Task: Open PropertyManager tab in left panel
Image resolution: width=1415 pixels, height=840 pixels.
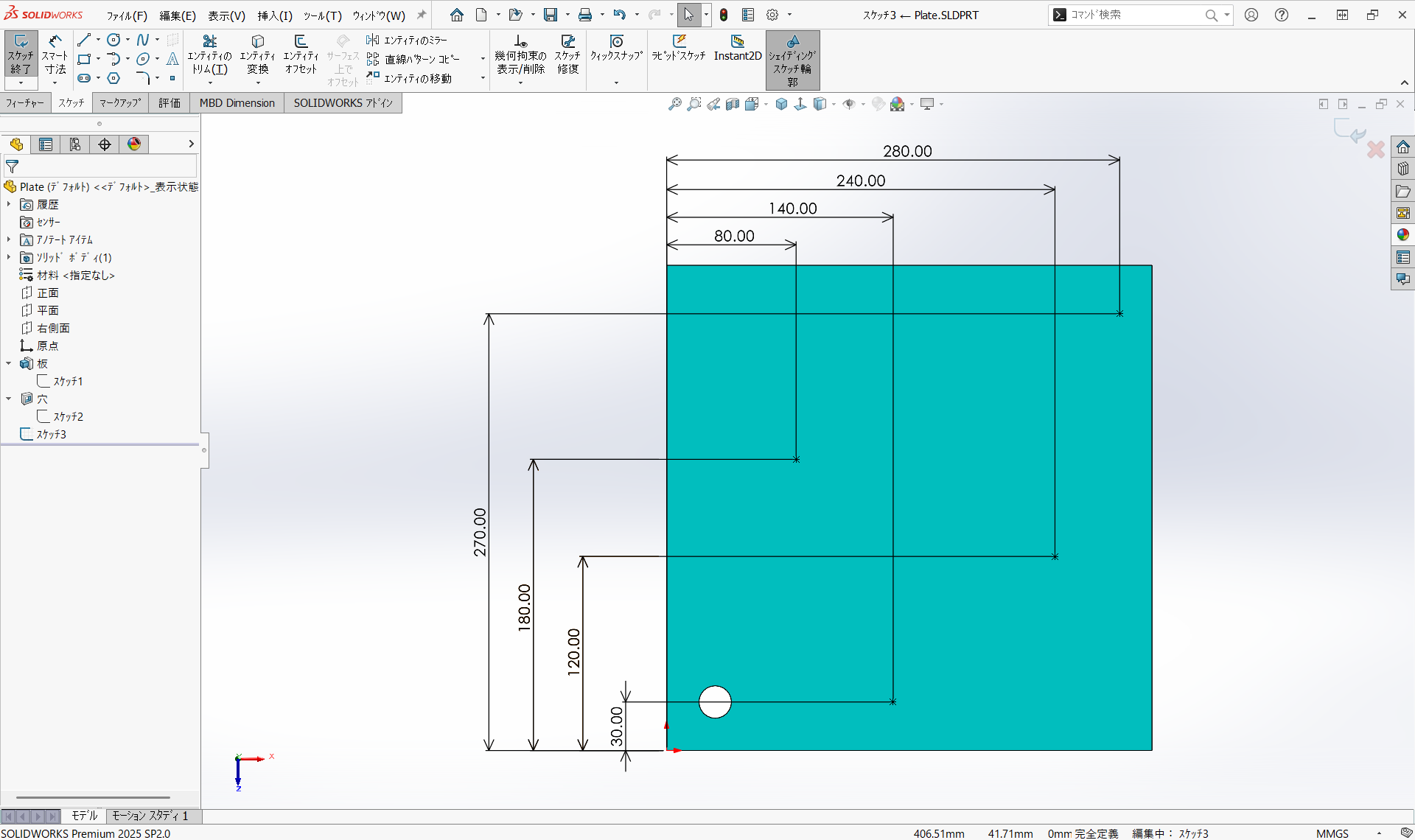Action: point(46,144)
